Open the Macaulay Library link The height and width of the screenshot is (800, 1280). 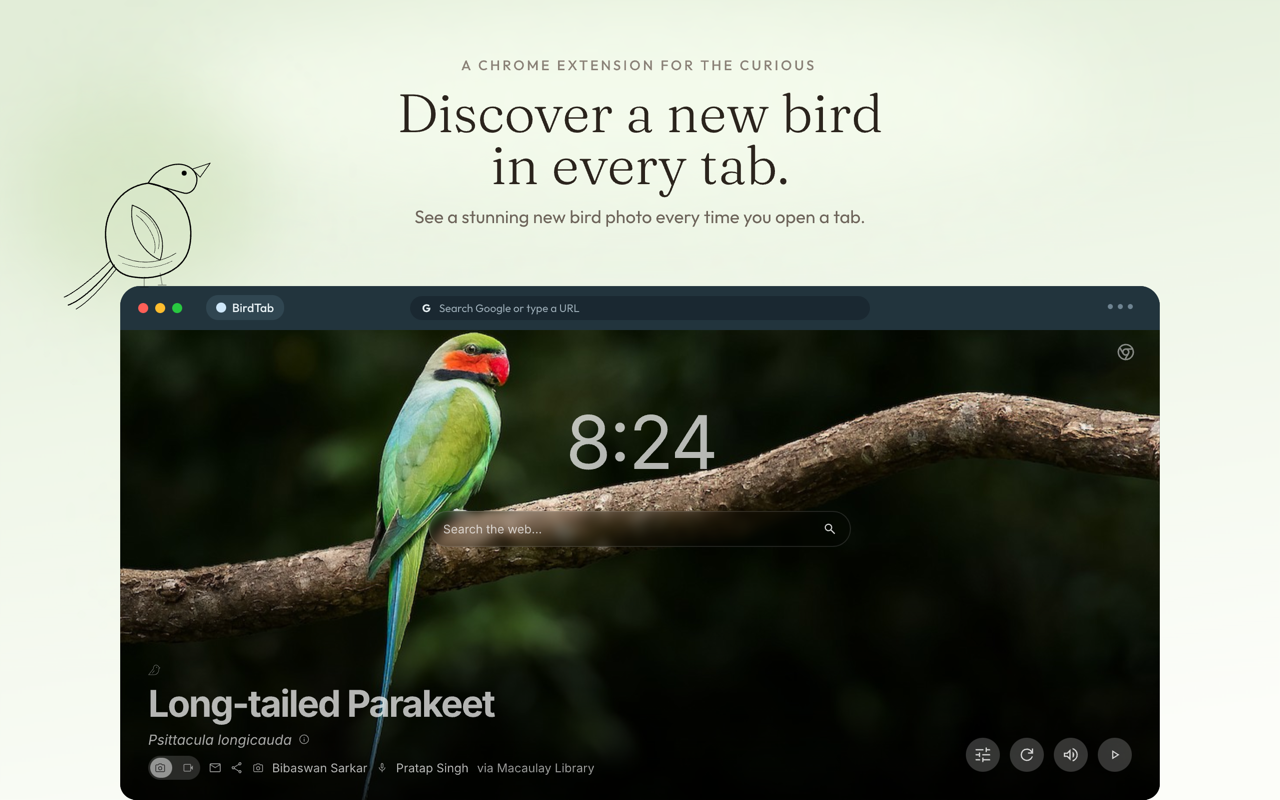pos(545,768)
